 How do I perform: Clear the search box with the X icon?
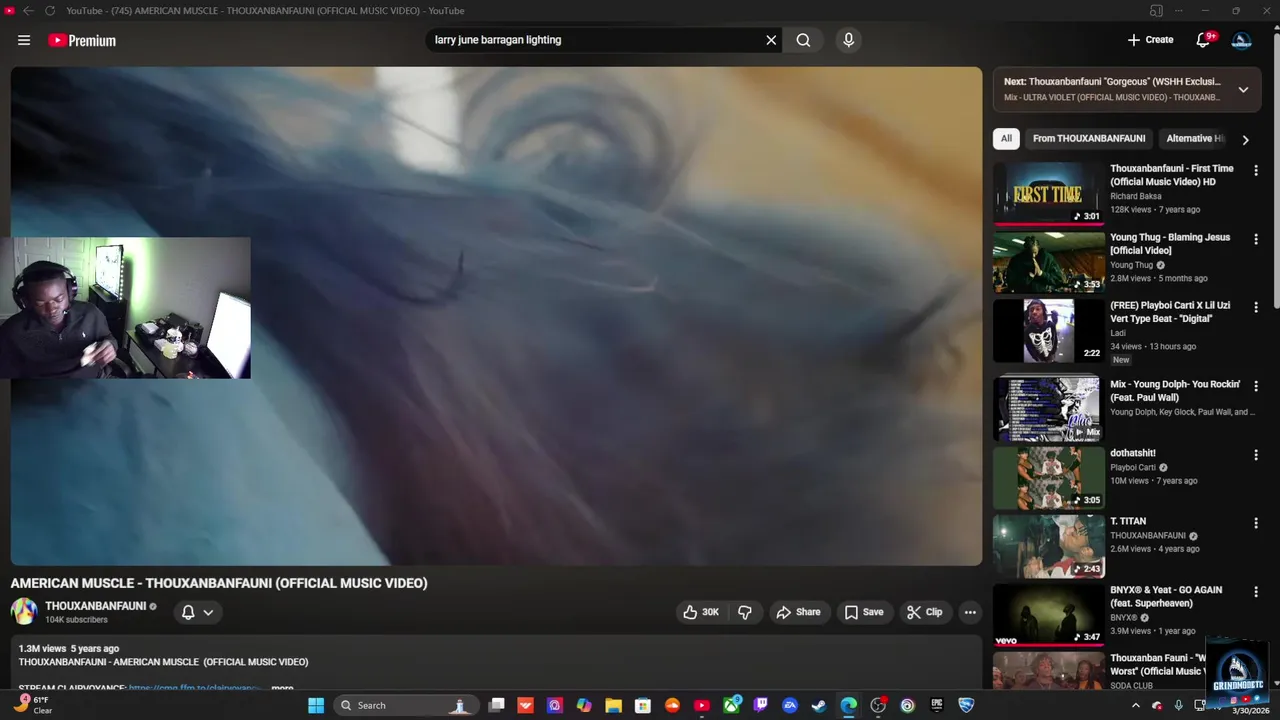coord(771,40)
